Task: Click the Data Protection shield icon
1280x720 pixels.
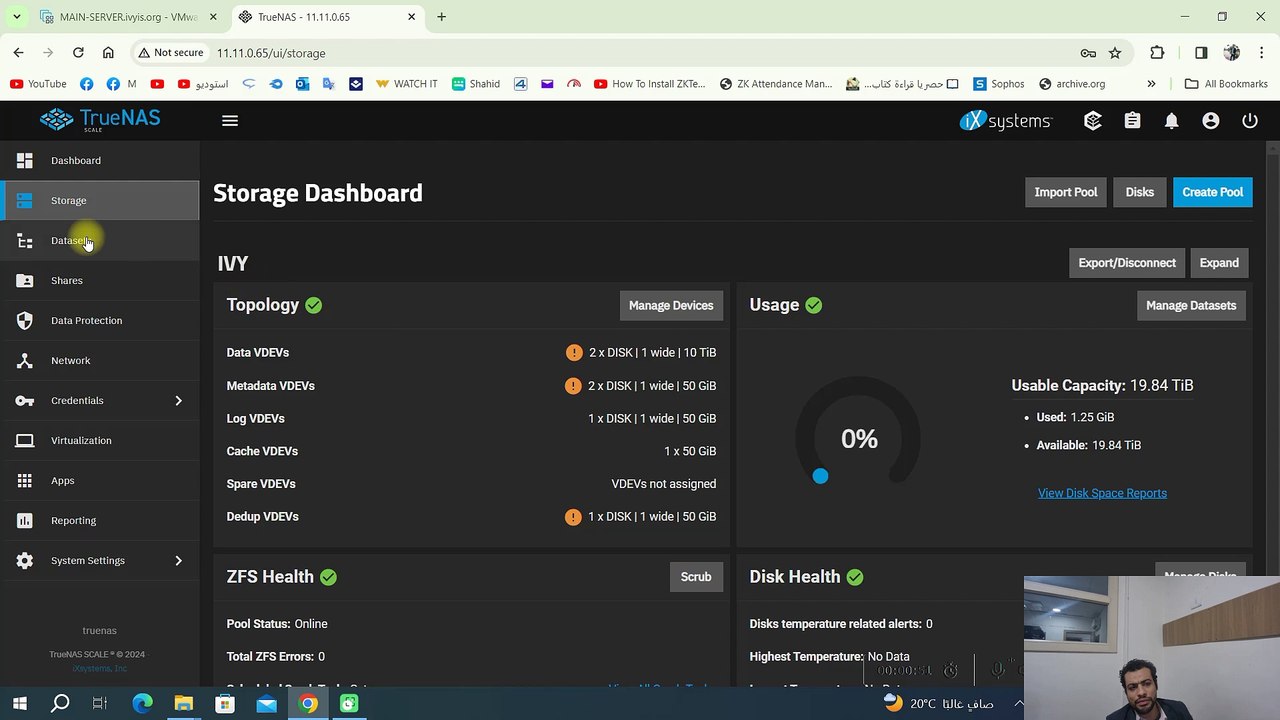Action: tap(25, 320)
